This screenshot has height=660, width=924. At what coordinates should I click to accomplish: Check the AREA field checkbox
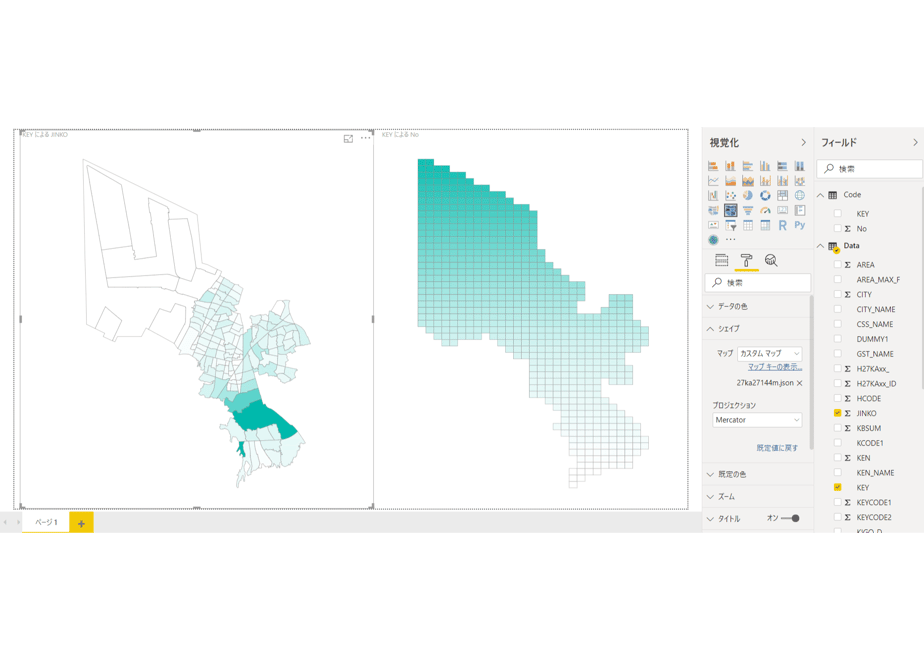pos(837,265)
